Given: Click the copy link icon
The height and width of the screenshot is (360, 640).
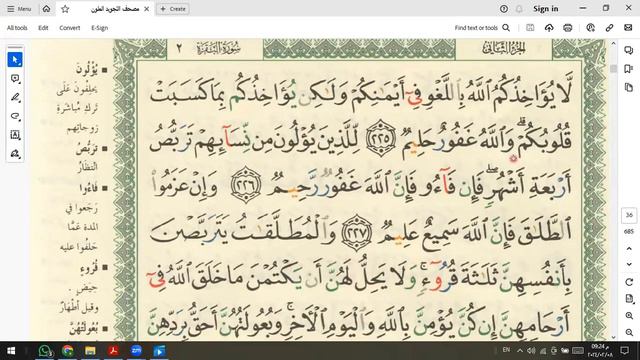Looking at the screenshot, I should (x=609, y=28).
